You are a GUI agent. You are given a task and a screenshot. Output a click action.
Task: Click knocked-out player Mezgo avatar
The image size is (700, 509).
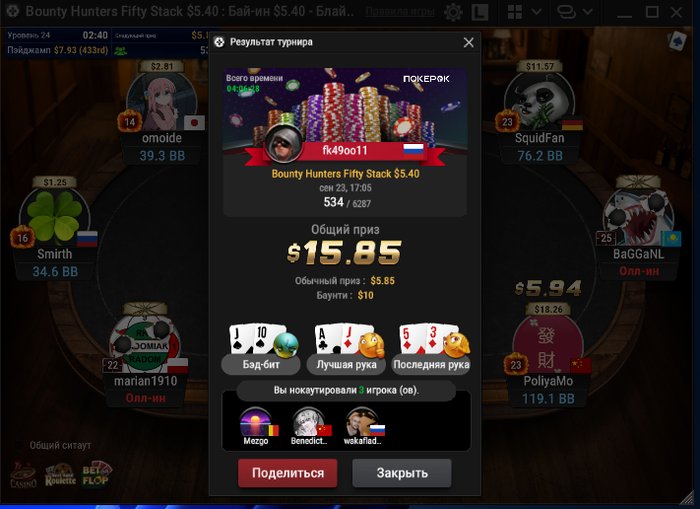tap(256, 422)
